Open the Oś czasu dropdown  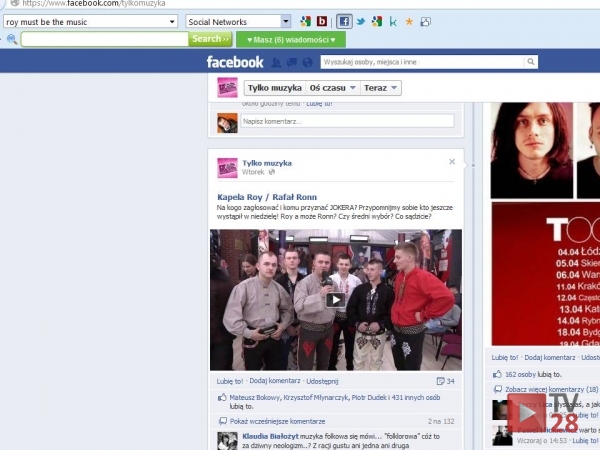(x=332, y=88)
